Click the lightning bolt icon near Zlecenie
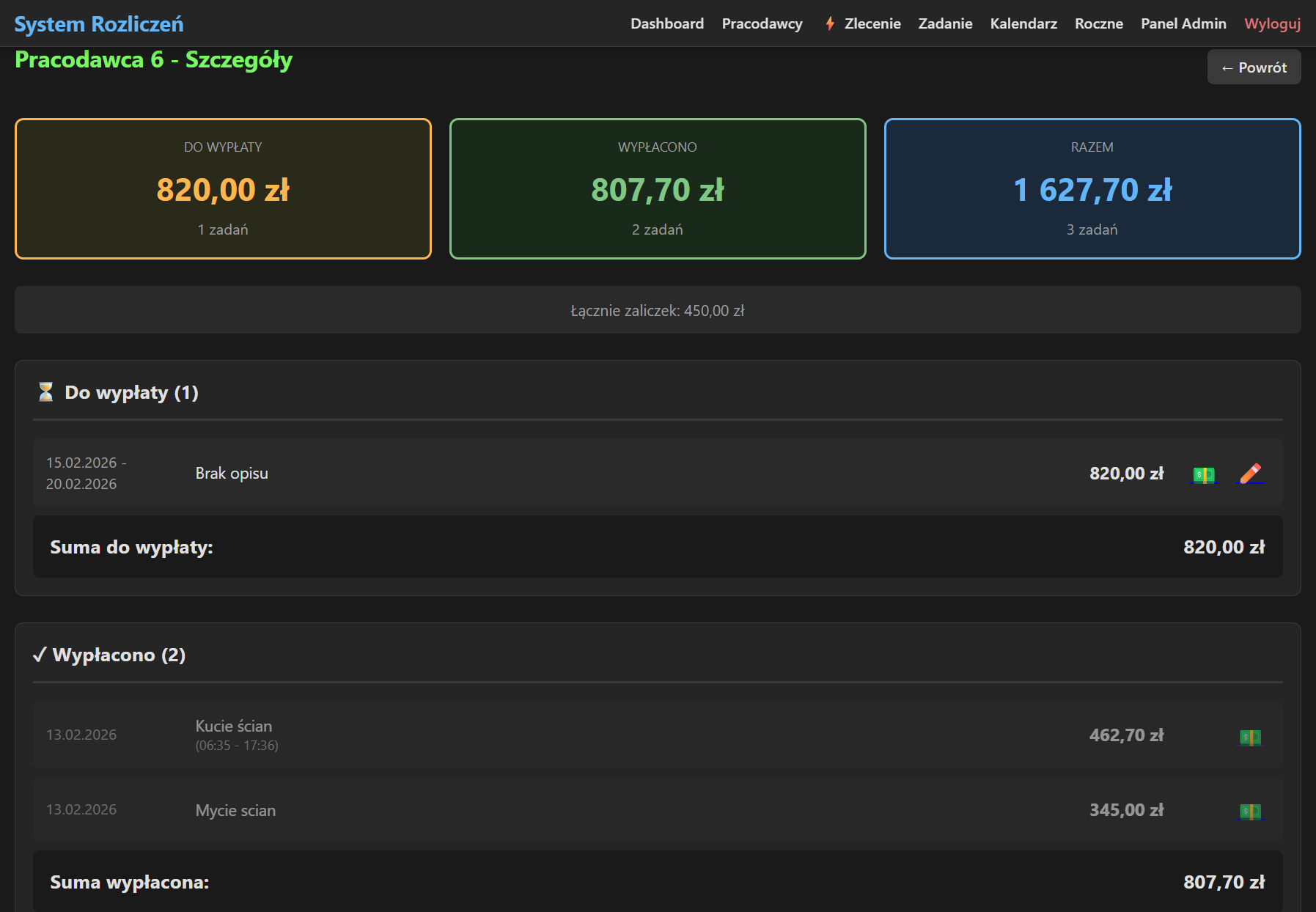The height and width of the screenshot is (912, 1316). [830, 23]
